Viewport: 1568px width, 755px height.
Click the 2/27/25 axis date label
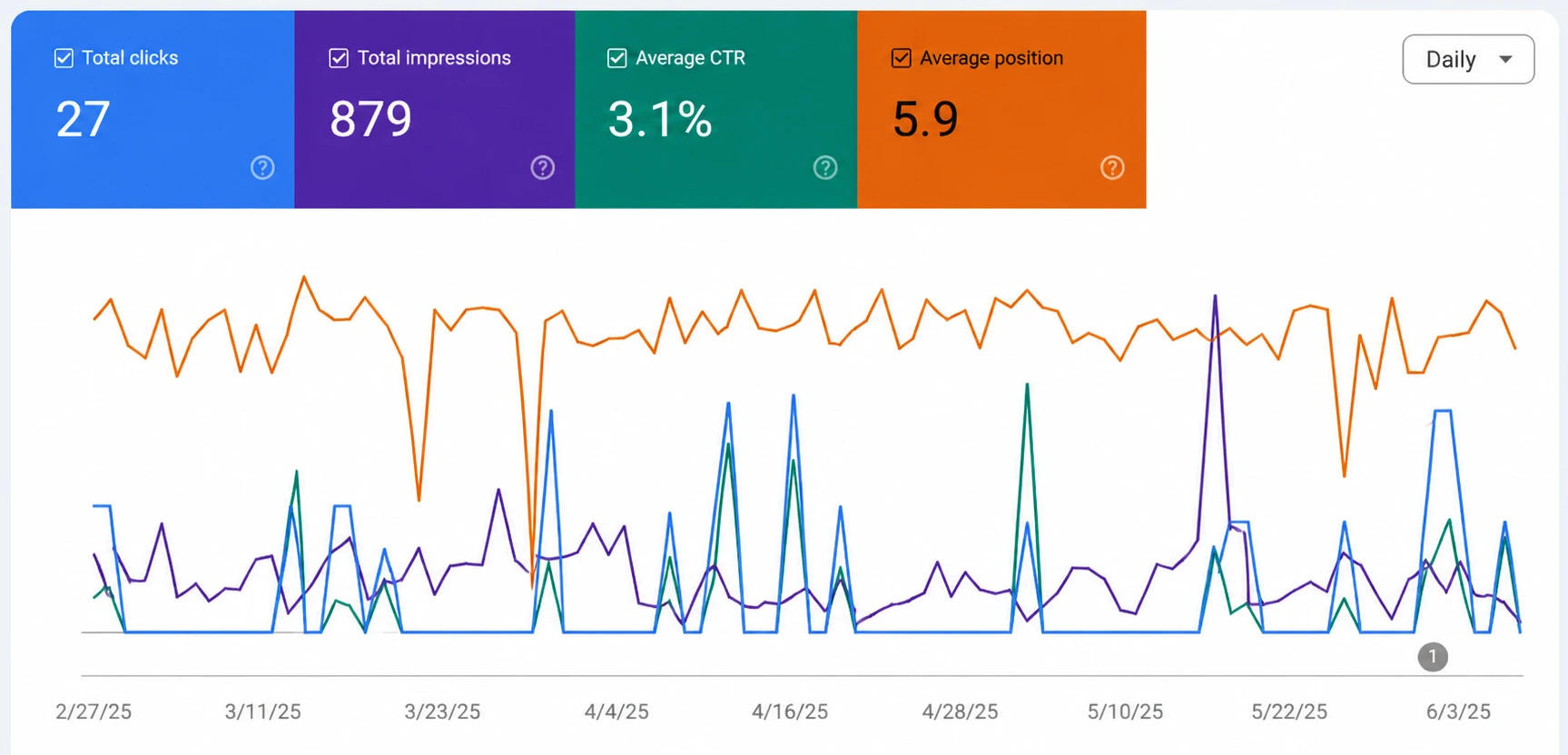click(x=94, y=712)
